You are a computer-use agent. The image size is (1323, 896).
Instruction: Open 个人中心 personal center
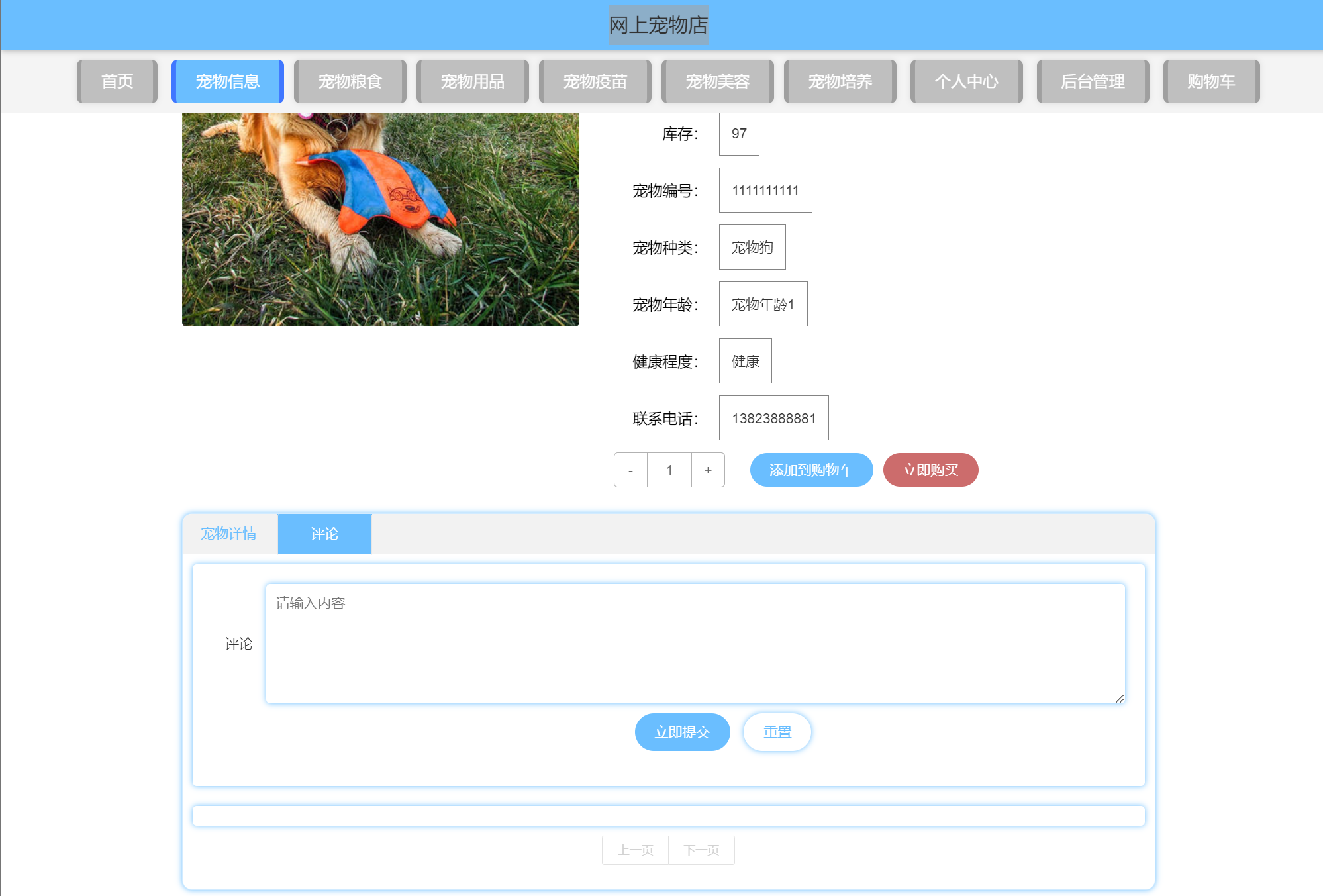pyautogui.click(x=966, y=81)
